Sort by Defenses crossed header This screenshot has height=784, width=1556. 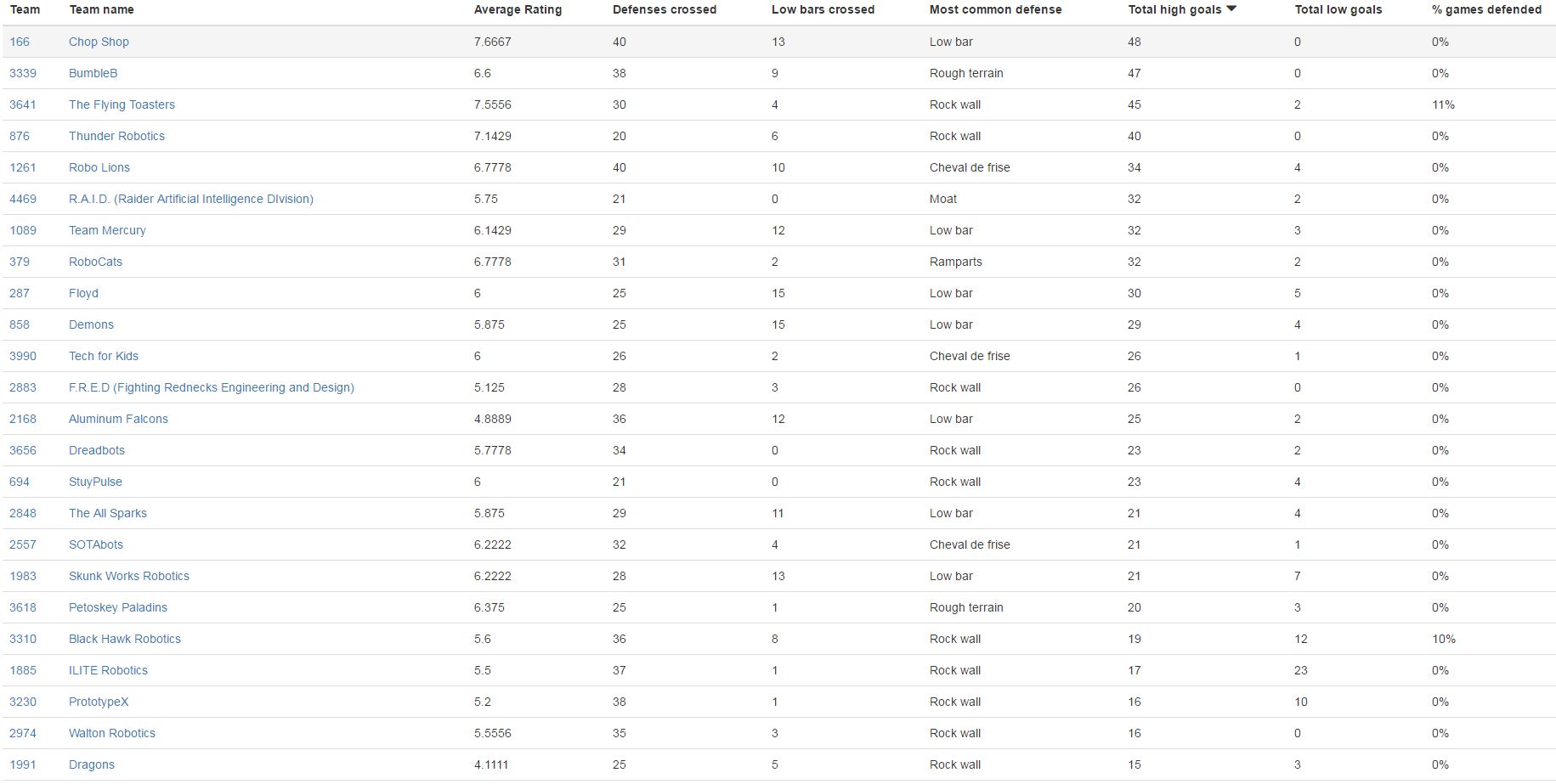tap(664, 9)
